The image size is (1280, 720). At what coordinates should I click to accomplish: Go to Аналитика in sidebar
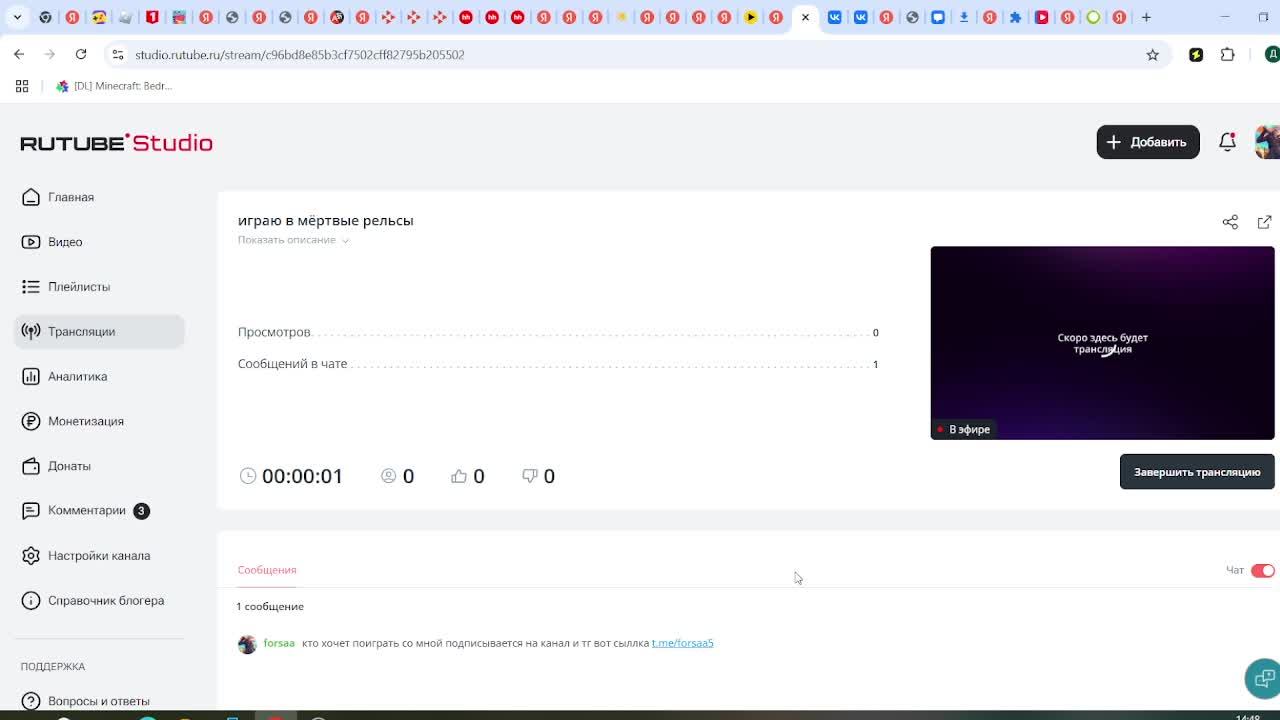77,376
